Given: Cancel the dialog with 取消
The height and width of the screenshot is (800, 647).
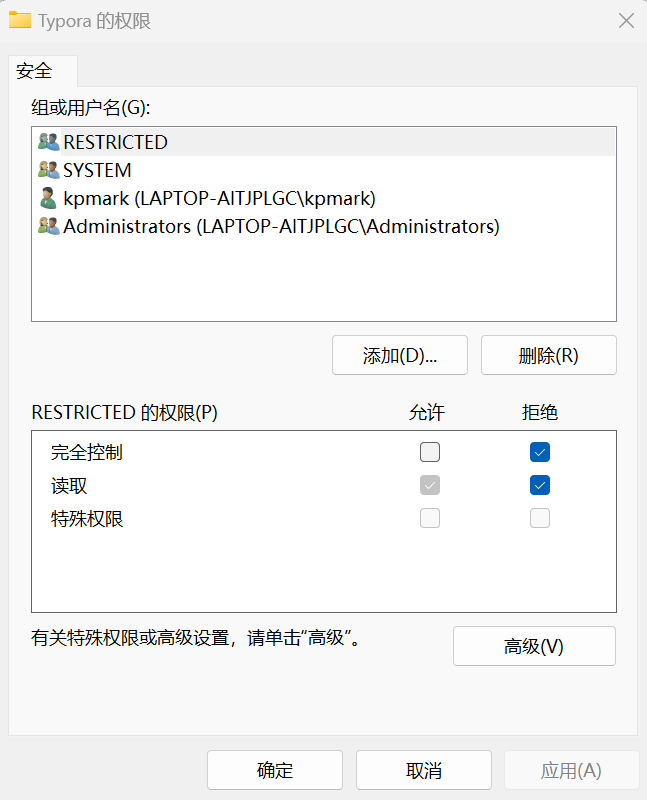Looking at the screenshot, I should [x=424, y=770].
